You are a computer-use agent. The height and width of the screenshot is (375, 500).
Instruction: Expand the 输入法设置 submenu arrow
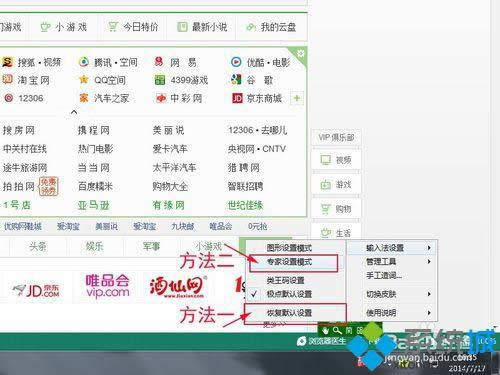[429, 248]
